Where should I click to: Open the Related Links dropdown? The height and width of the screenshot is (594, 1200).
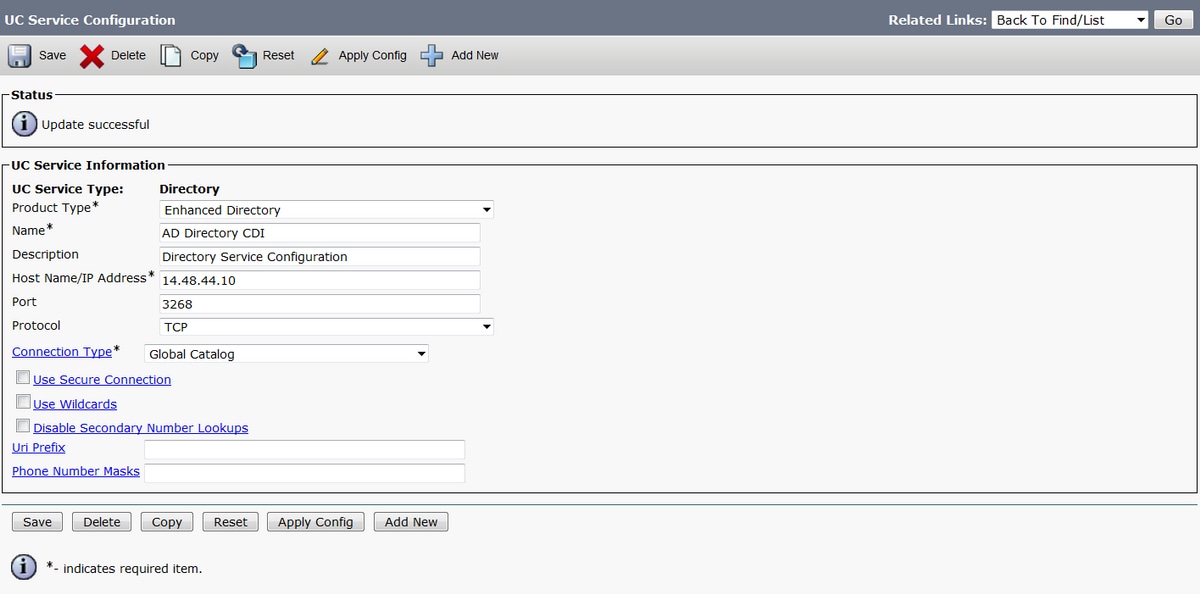click(1070, 20)
